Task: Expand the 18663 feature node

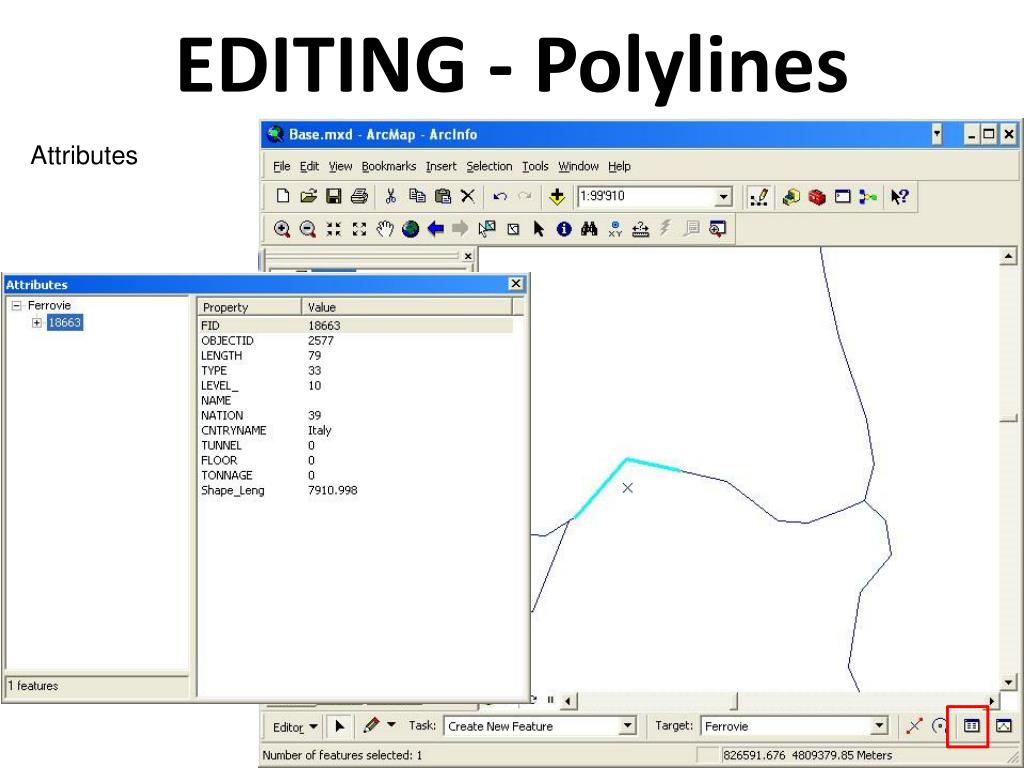Action: [37, 323]
